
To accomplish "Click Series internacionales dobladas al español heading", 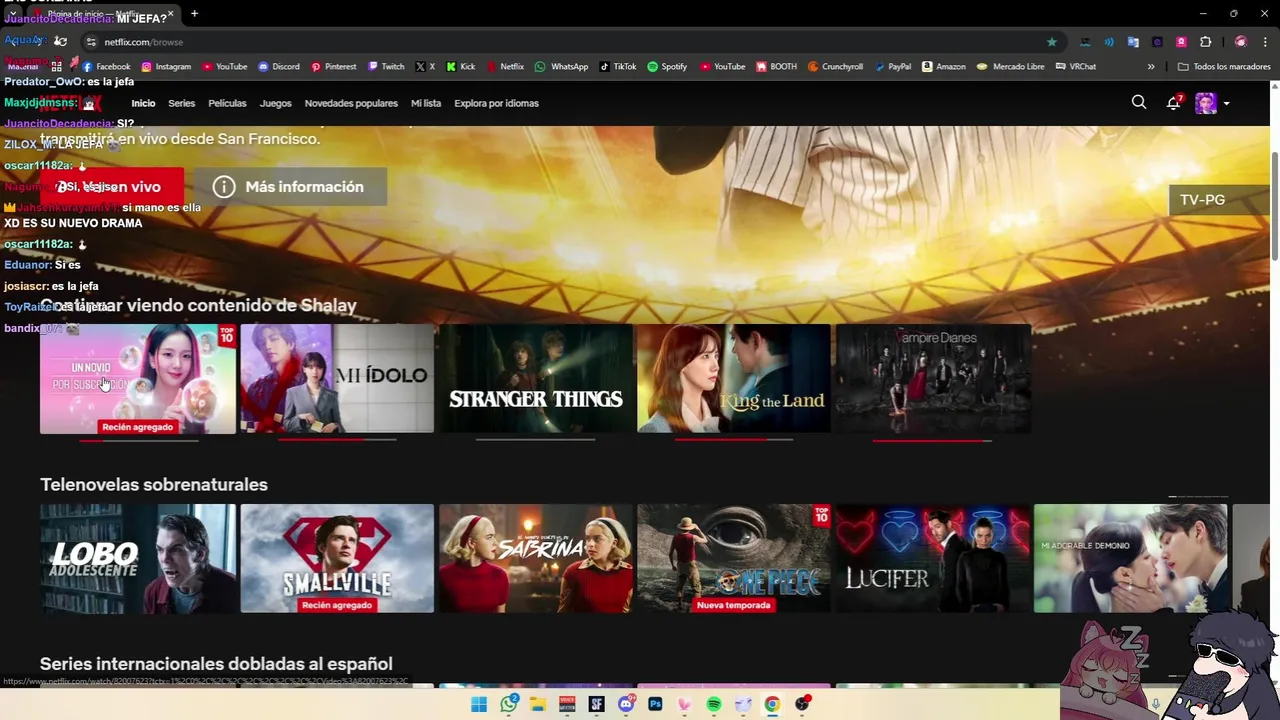I will coord(216,664).
